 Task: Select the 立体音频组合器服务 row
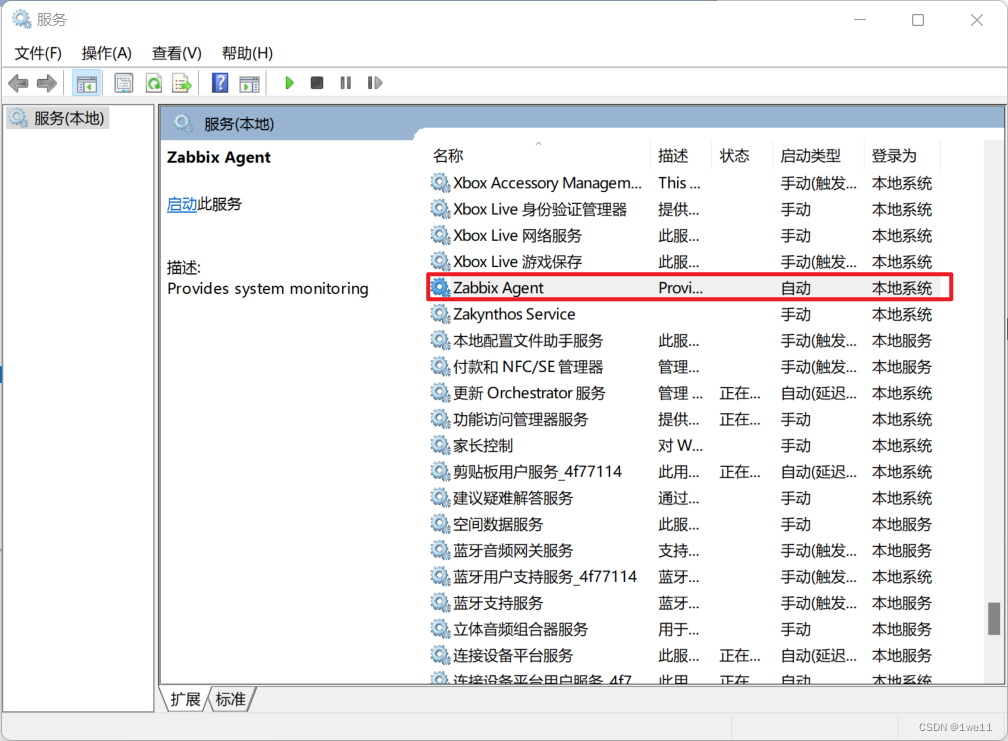(685, 629)
